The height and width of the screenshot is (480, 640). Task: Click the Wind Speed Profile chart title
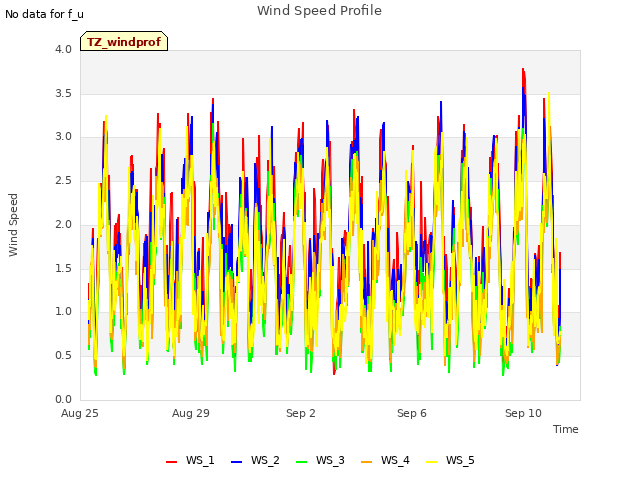320,11
